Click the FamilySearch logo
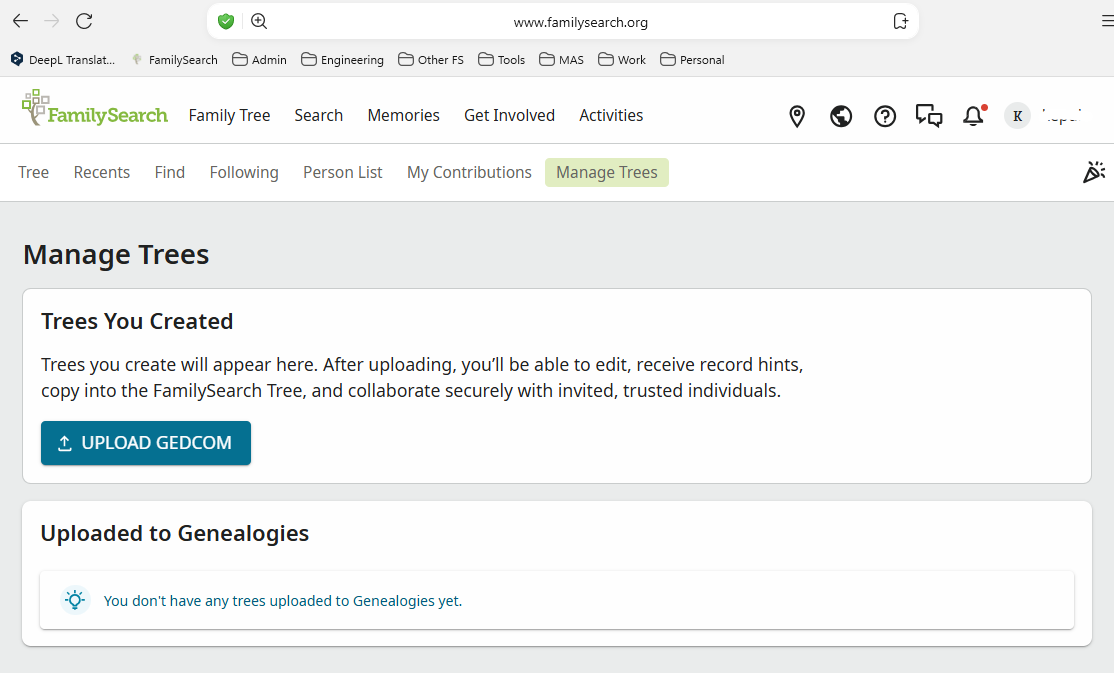Screen dimensions: 1114x673 (x=94, y=109)
